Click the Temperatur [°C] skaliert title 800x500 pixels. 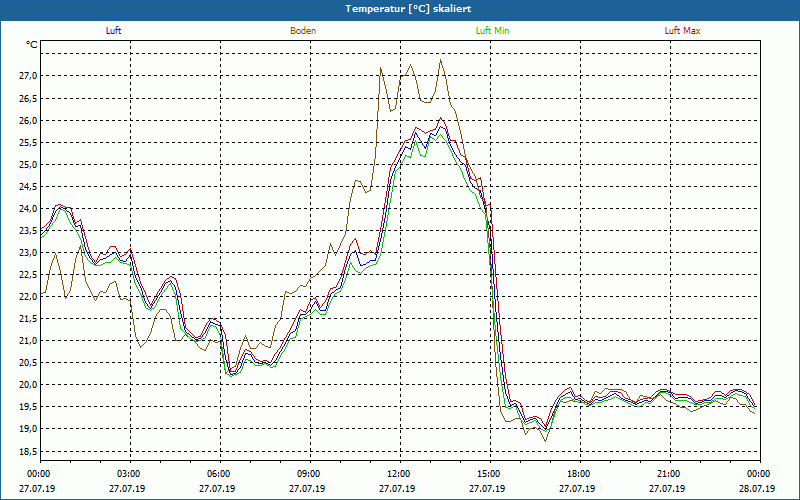408,9
